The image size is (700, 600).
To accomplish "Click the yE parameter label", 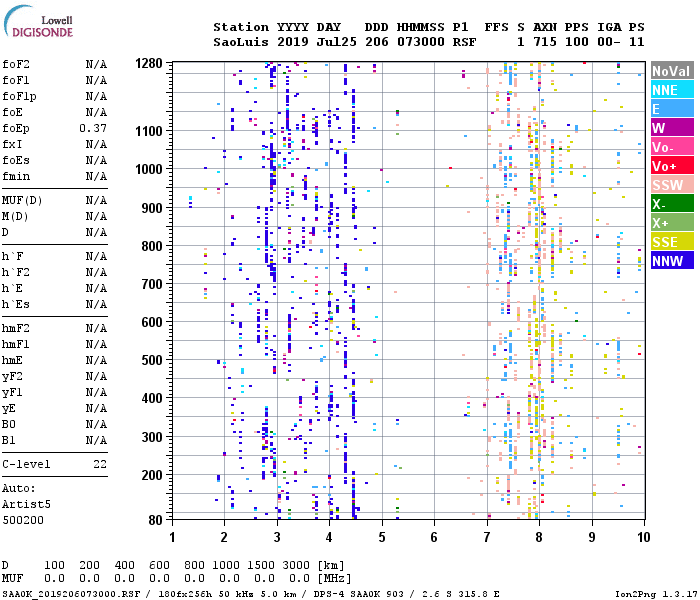I will tap(9, 409).
